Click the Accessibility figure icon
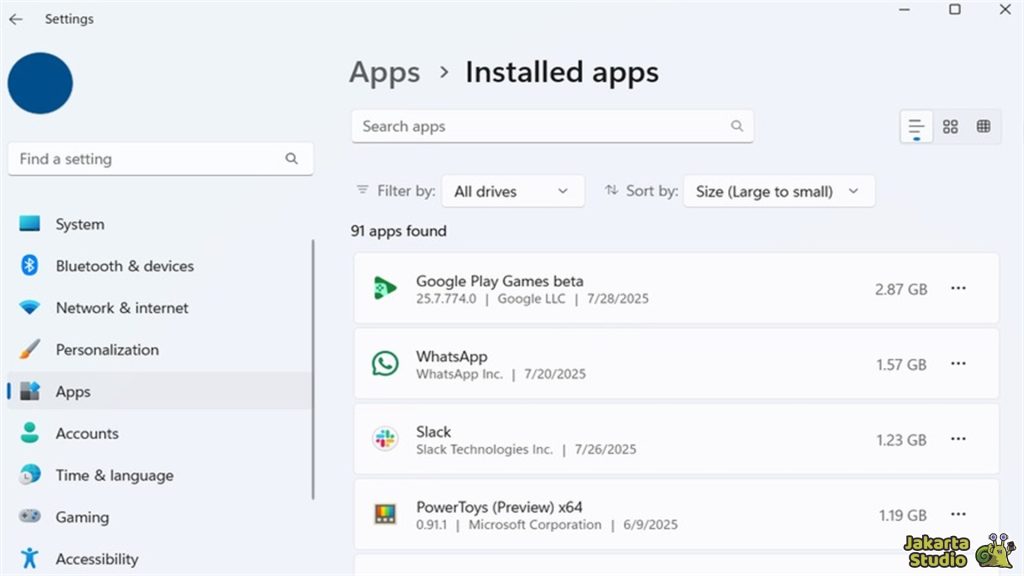This screenshot has height=576, width=1024. (29, 558)
